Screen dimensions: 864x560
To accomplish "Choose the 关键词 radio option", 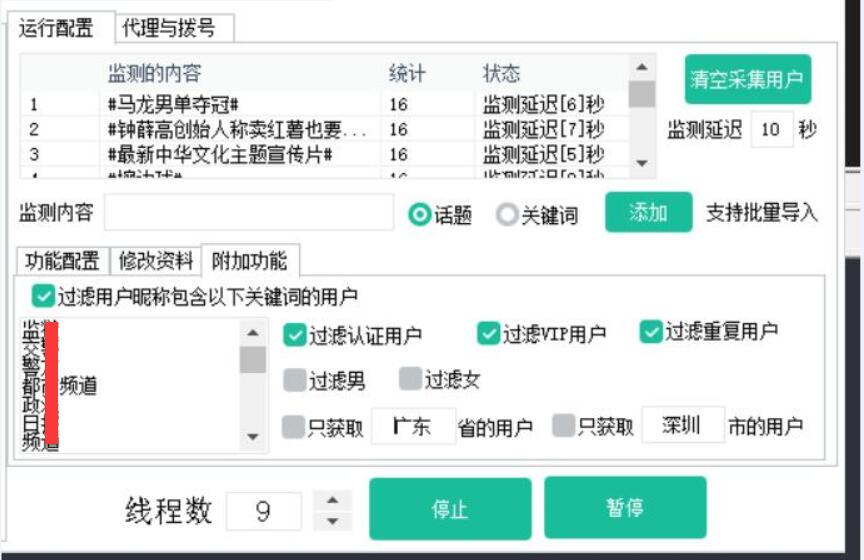I will [x=507, y=215].
